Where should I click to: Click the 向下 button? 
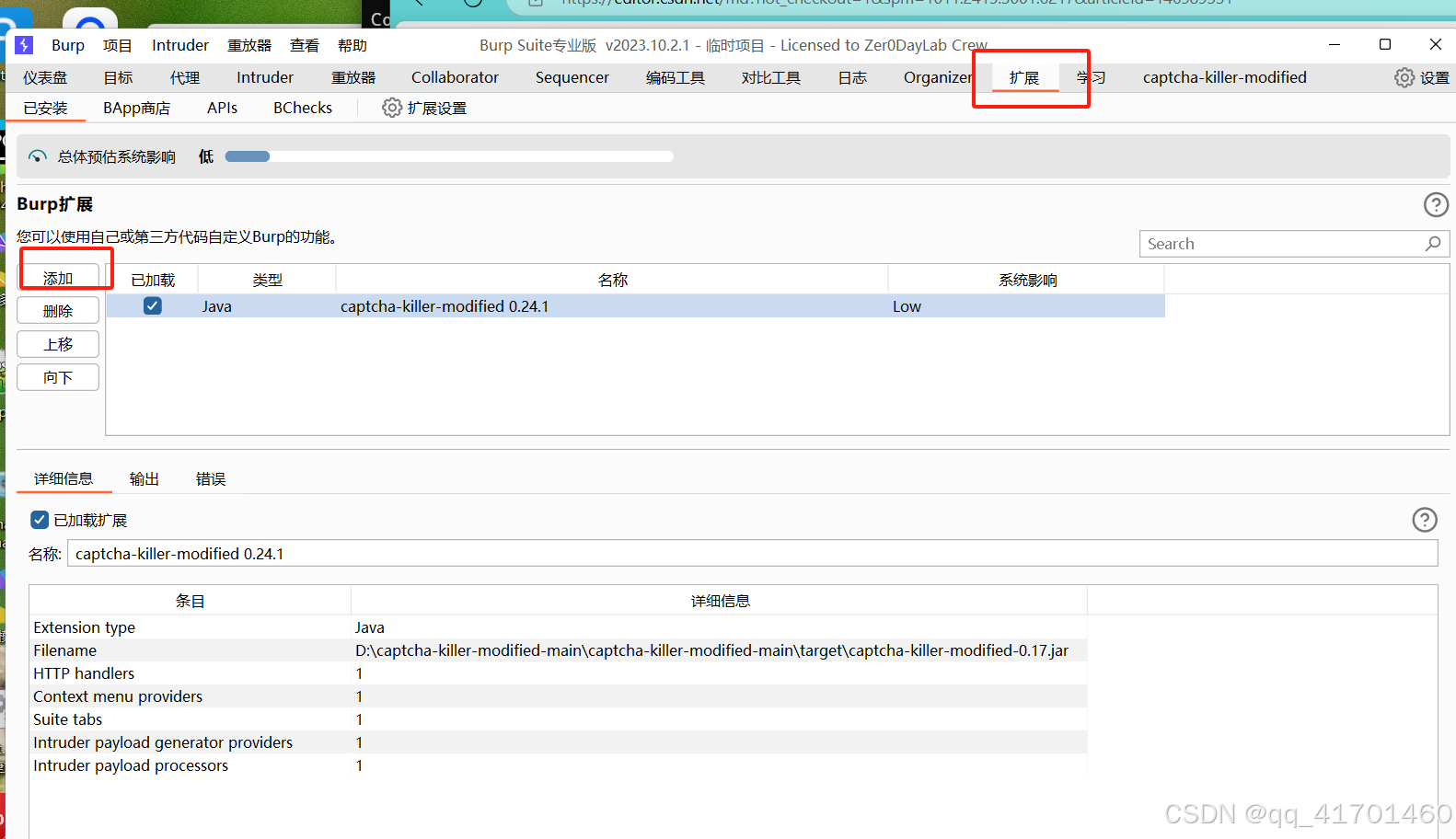pos(58,377)
